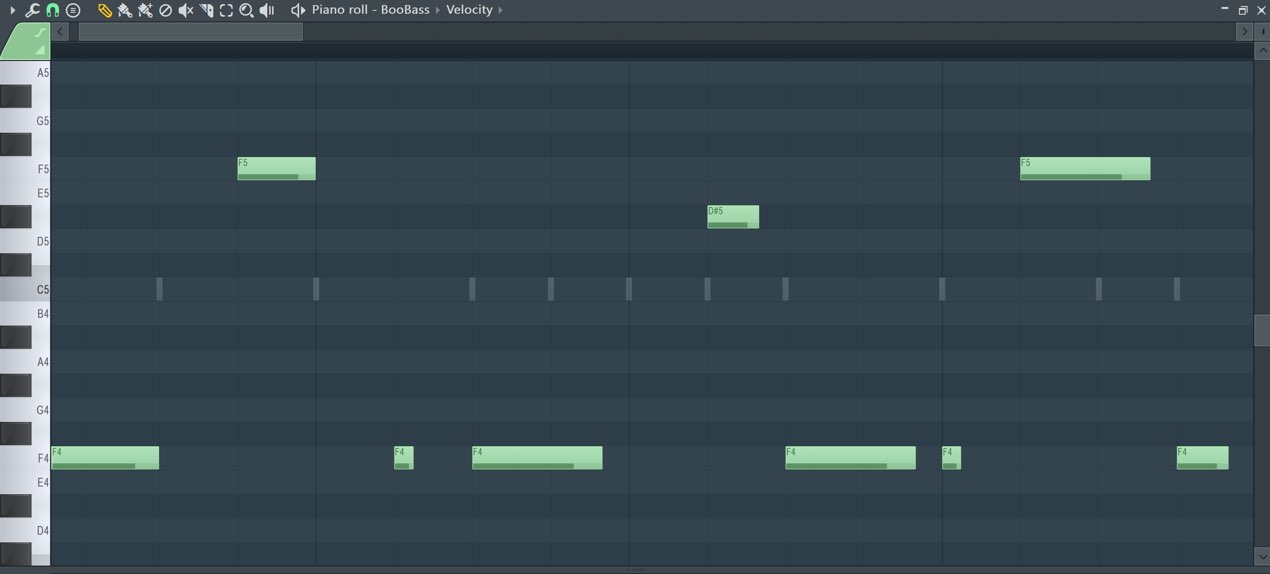Maximize the piano roll window
Viewport: 1270px width, 574px height.
(1243, 9)
